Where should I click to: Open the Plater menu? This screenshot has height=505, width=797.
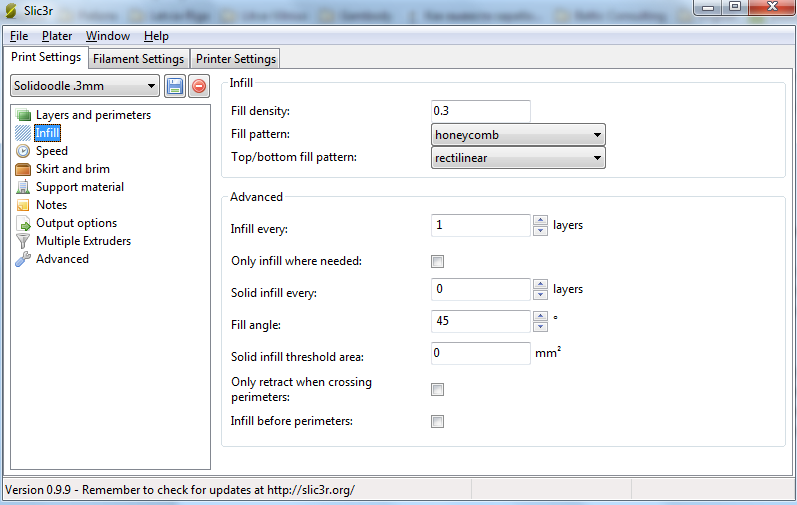(x=57, y=36)
